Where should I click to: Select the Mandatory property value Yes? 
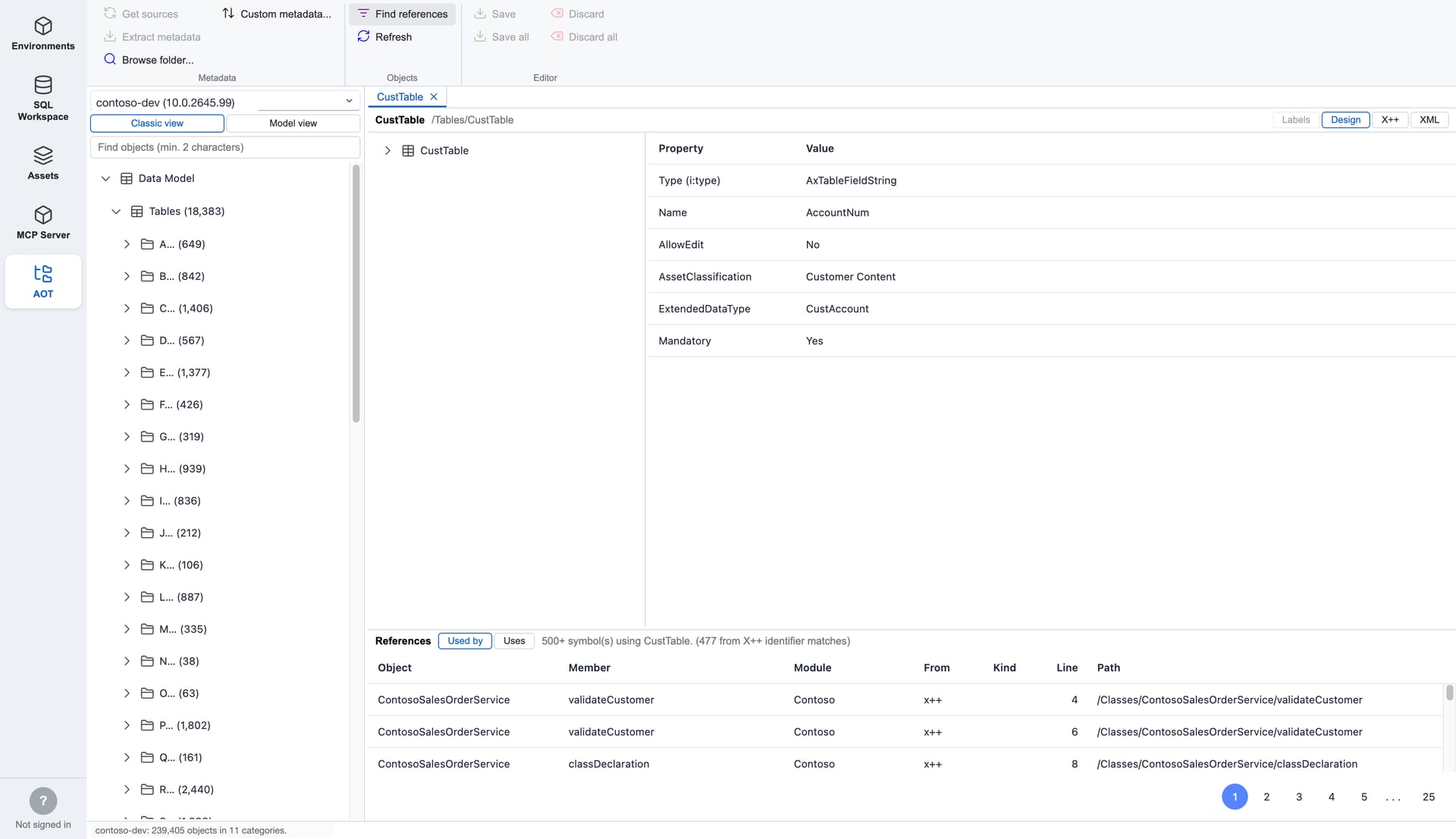pyautogui.click(x=814, y=341)
